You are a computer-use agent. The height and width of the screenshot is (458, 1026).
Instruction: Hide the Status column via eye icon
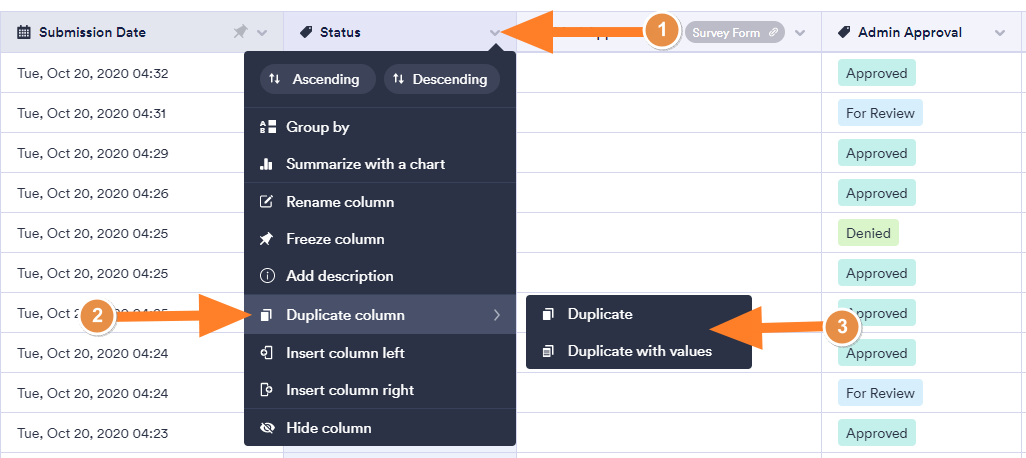pyautogui.click(x=267, y=428)
